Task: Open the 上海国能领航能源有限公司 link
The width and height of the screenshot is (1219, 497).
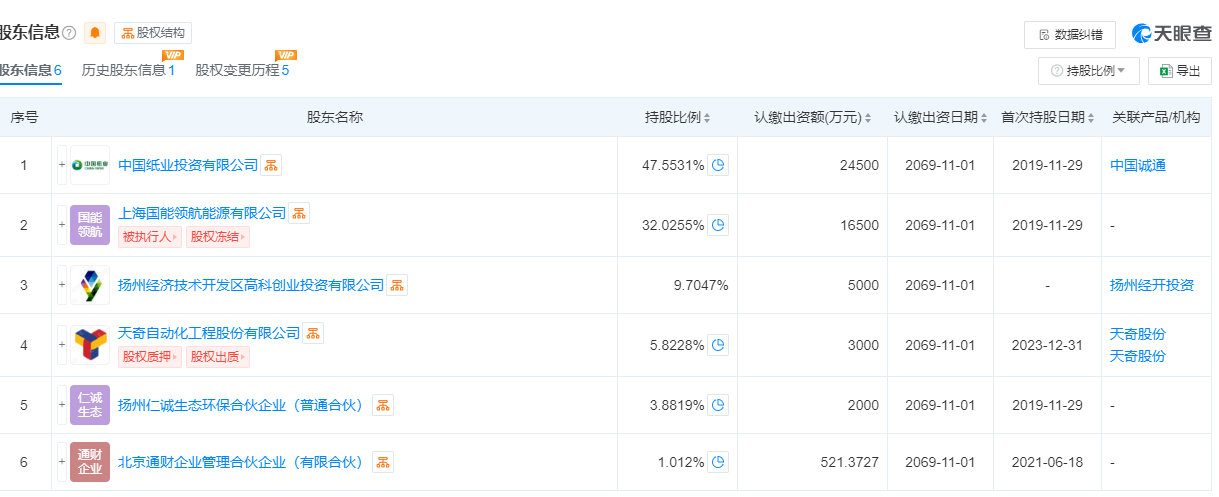Action: (x=202, y=213)
